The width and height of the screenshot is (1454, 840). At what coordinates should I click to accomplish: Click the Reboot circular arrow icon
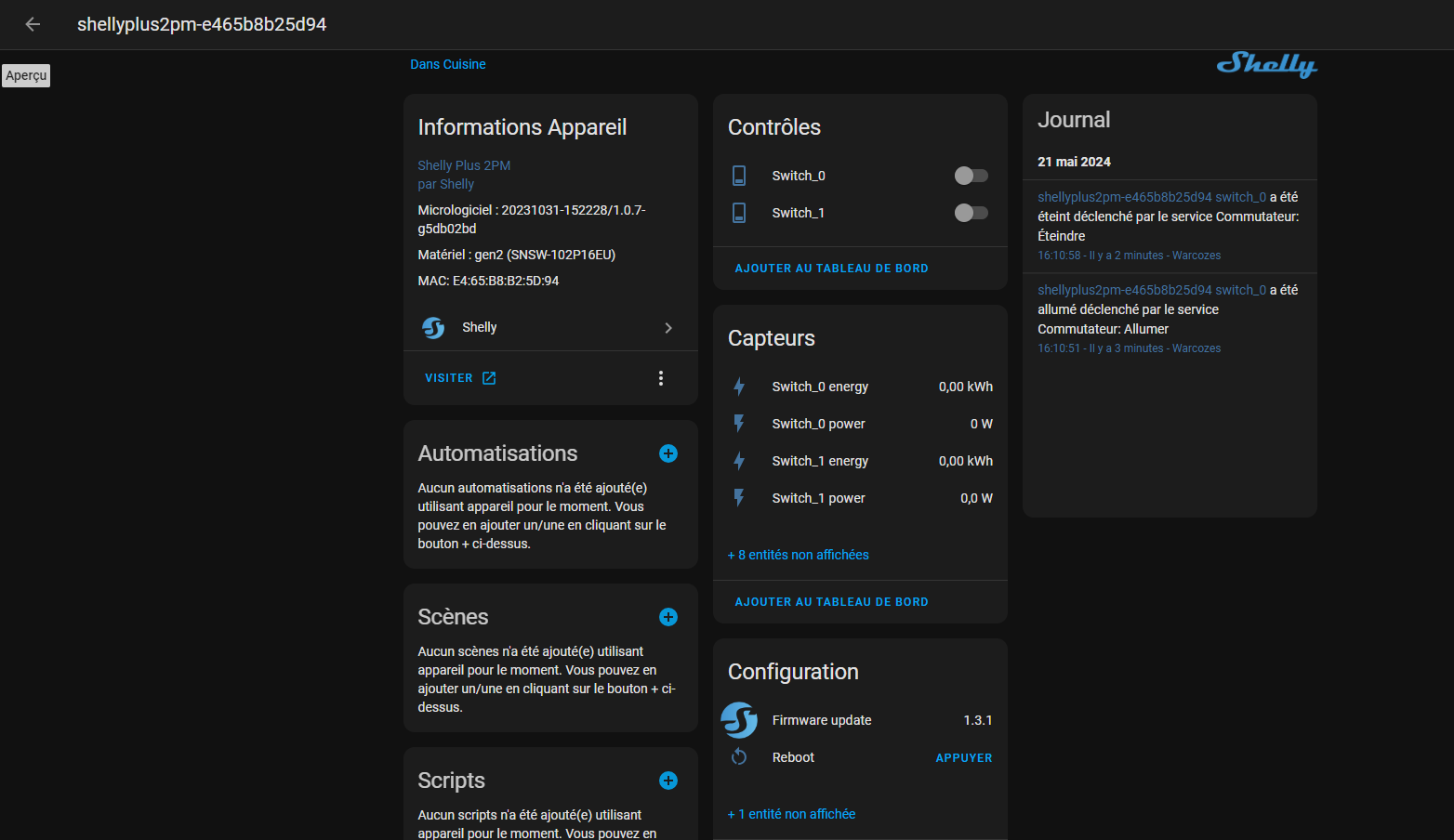[x=739, y=757]
